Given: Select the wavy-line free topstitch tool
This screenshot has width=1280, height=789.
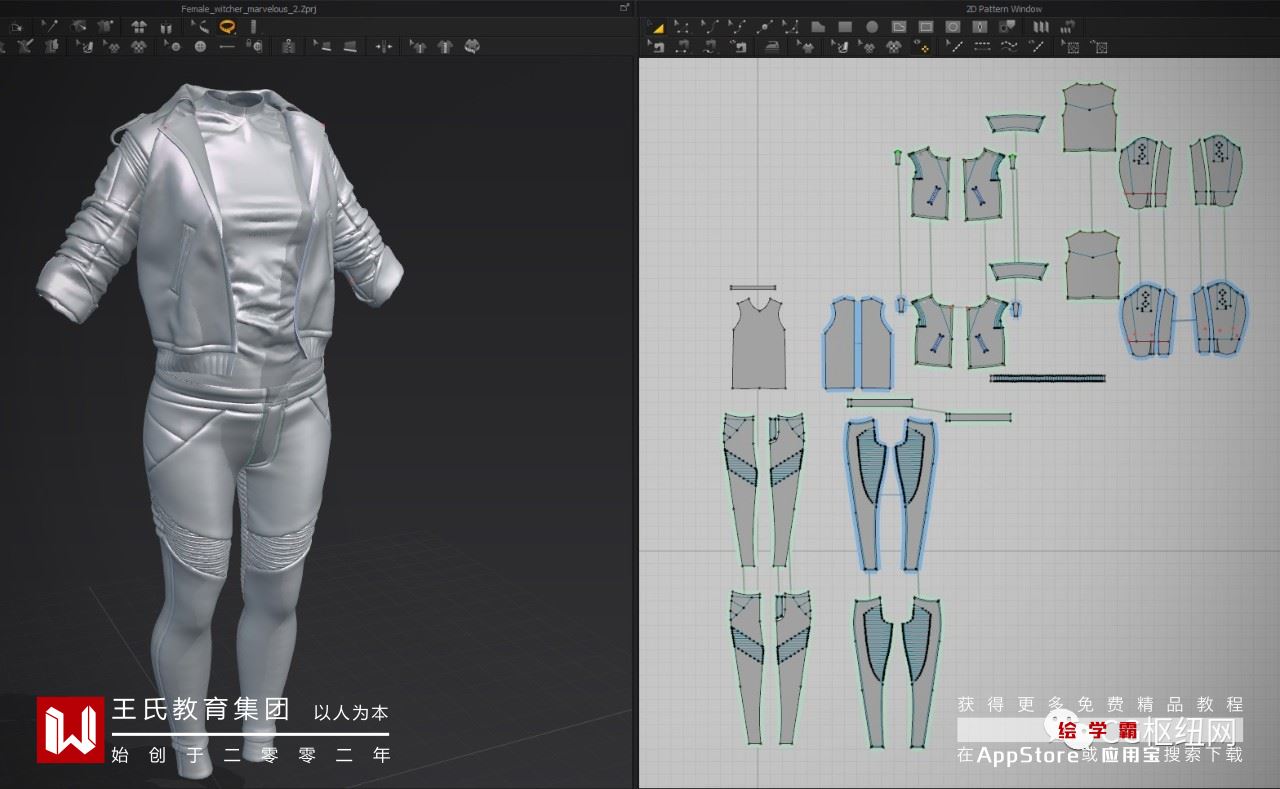Looking at the screenshot, I should [x=1009, y=46].
